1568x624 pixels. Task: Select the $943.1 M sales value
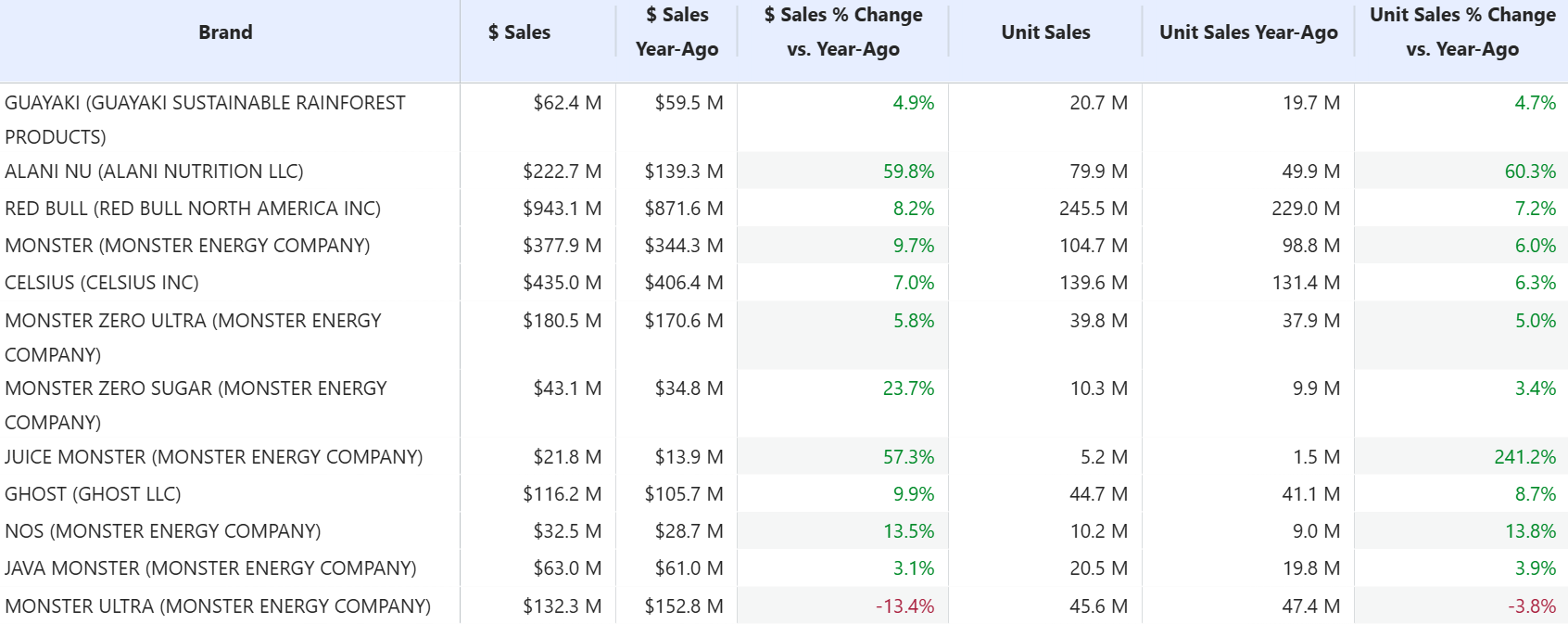pyautogui.click(x=562, y=209)
